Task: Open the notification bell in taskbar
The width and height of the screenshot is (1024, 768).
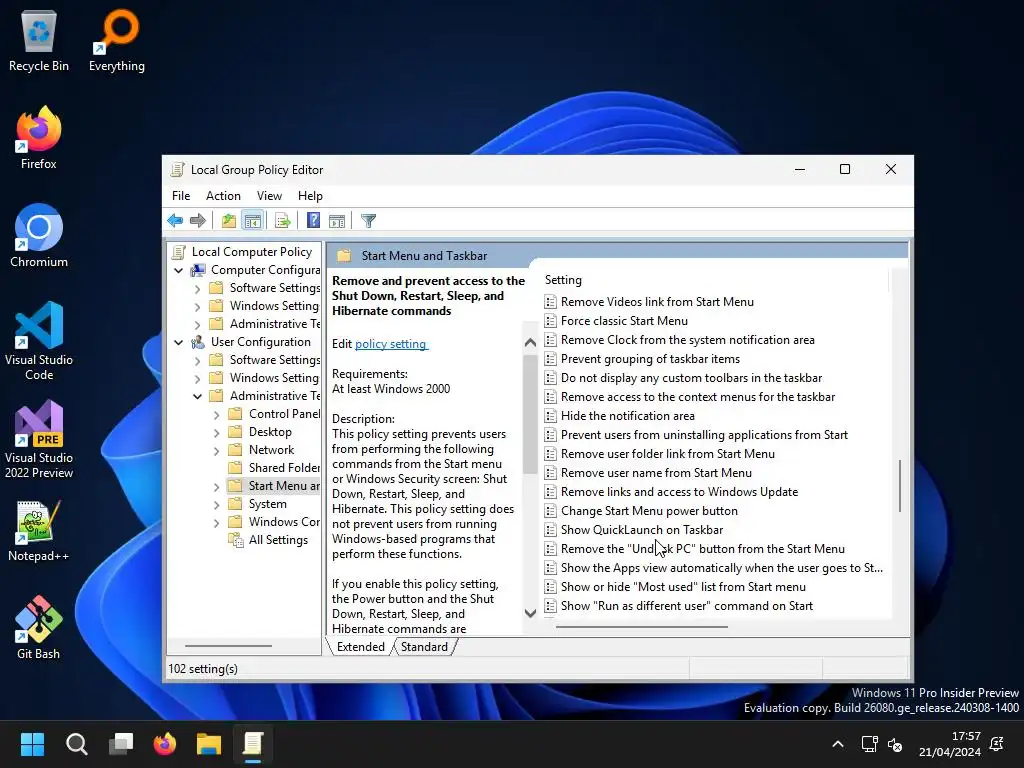Action: tap(997, 744)
